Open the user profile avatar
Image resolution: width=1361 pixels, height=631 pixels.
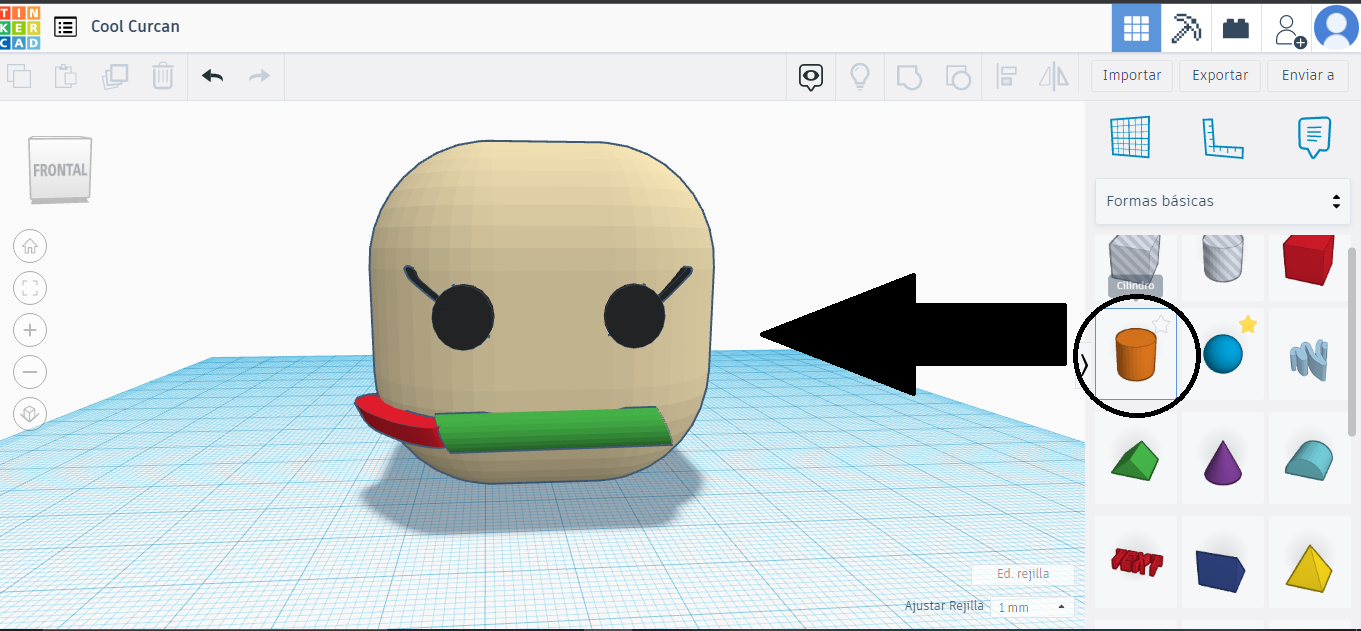1336,27
